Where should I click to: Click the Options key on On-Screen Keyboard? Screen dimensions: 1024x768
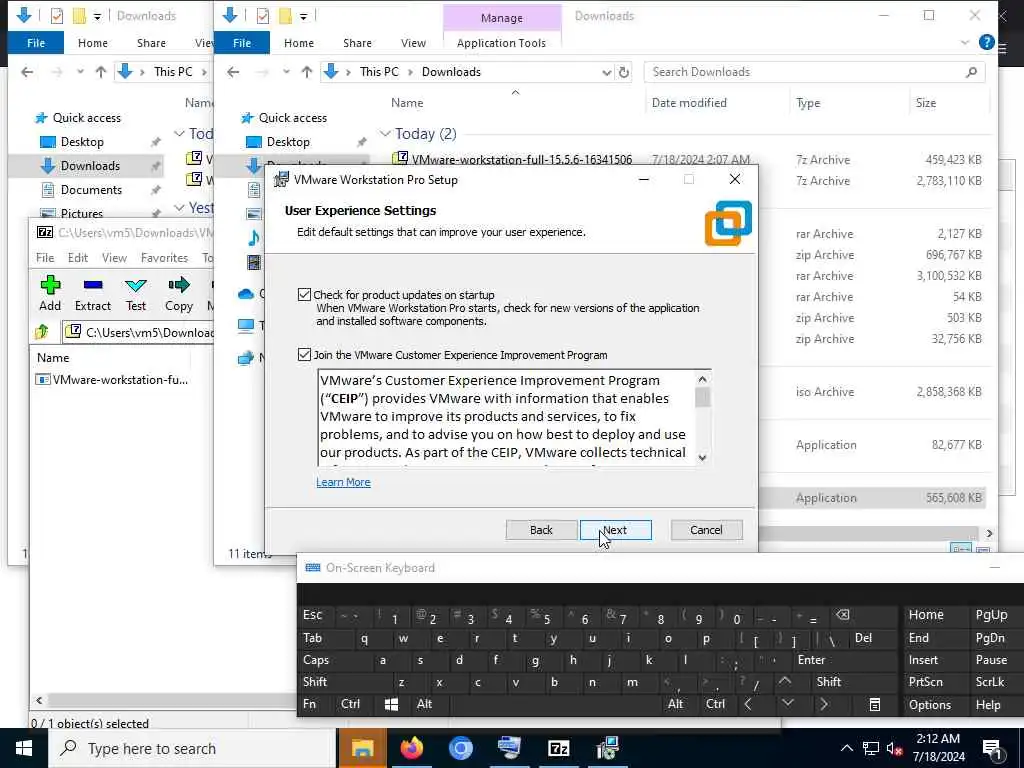click(929, 705)
